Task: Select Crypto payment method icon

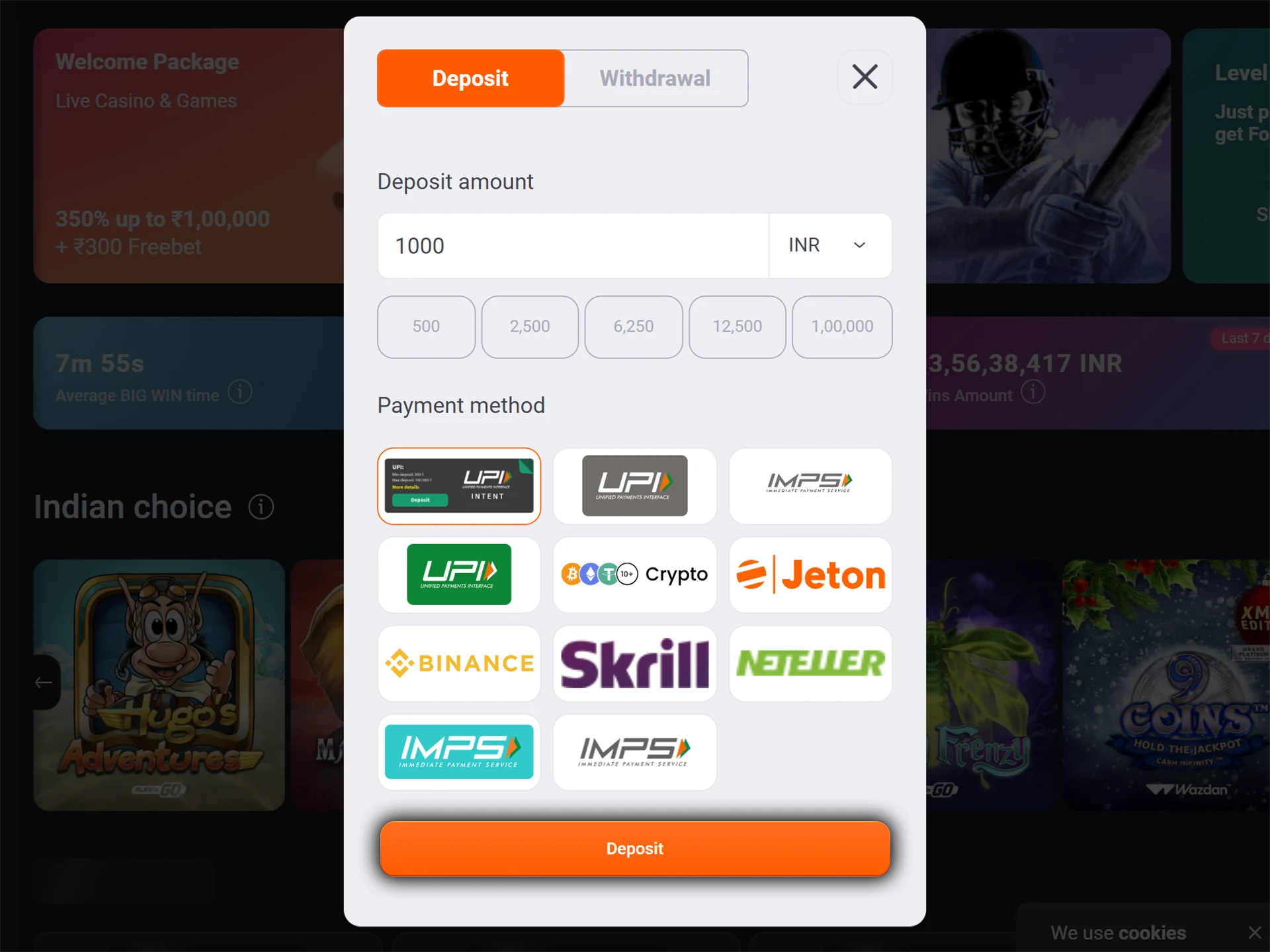Action: pos(634,574)
